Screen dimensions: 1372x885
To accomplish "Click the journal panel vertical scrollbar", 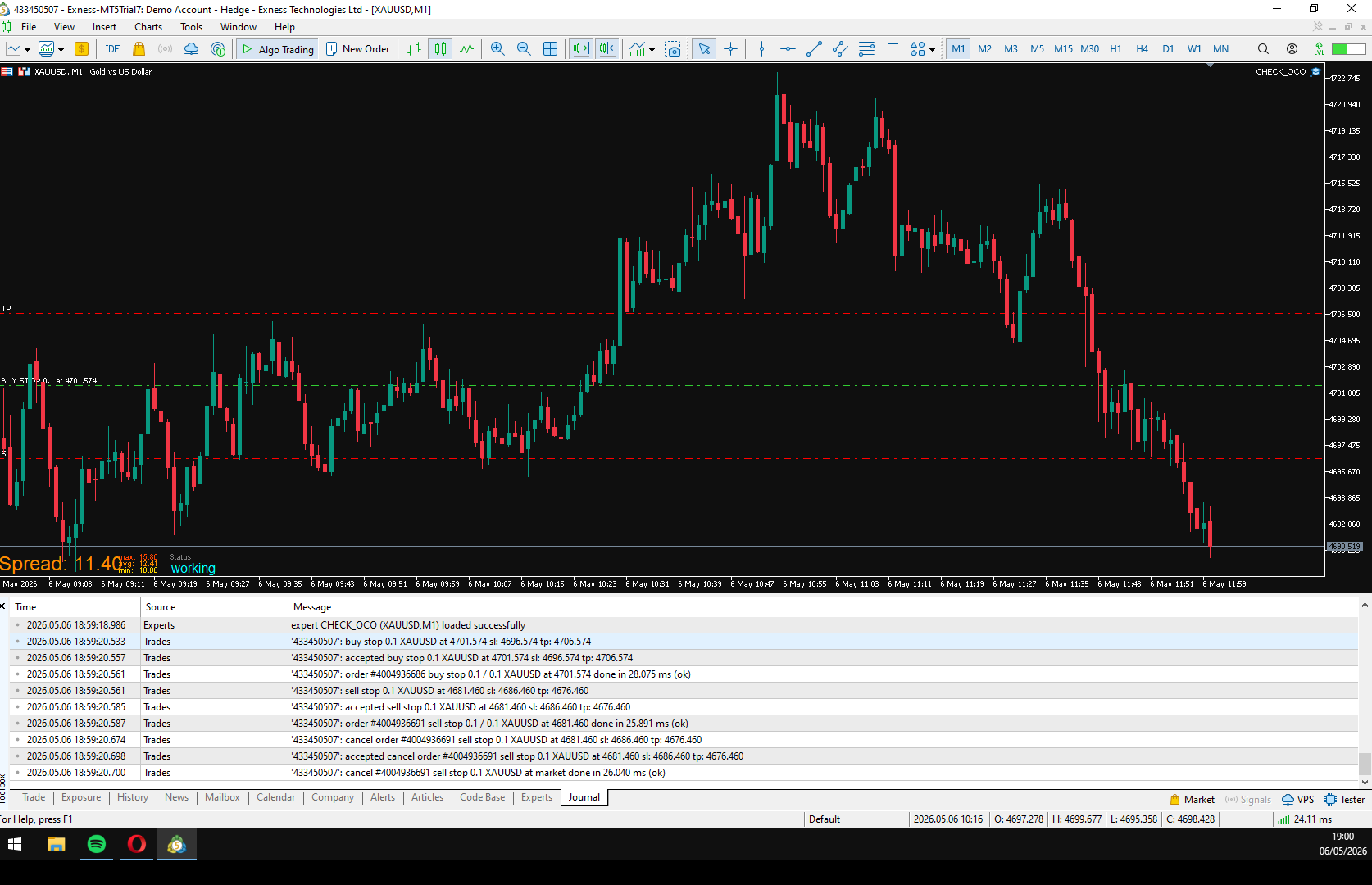I will pos(1365,692).
